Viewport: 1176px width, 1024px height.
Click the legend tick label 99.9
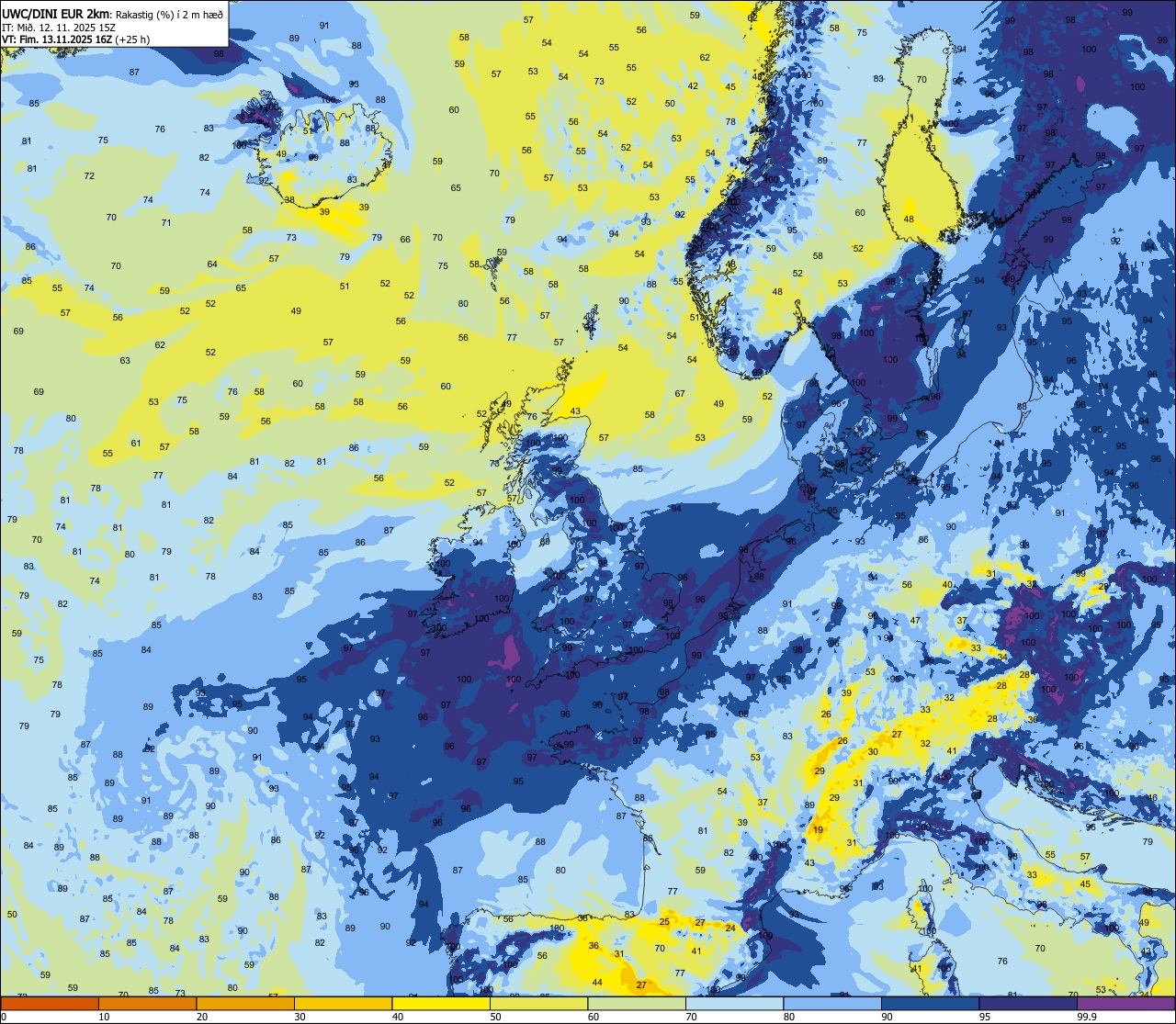(x=1086, y=1017)
